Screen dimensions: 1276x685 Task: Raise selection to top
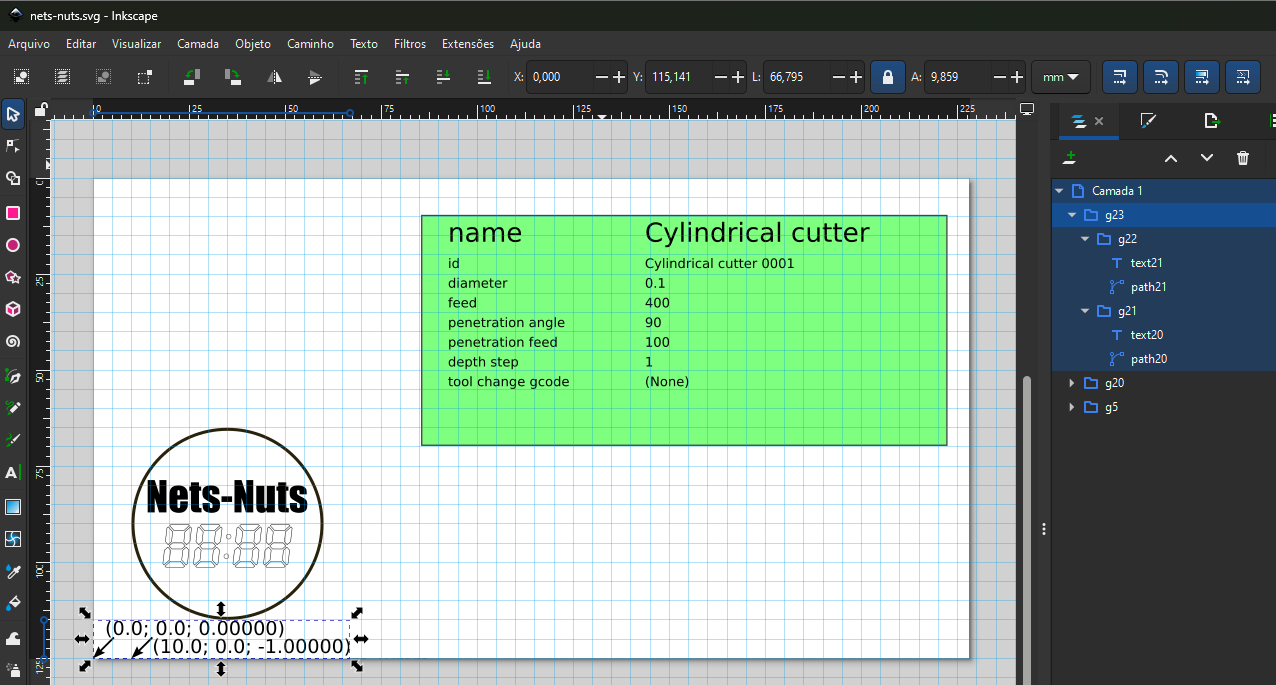(362, 77)
